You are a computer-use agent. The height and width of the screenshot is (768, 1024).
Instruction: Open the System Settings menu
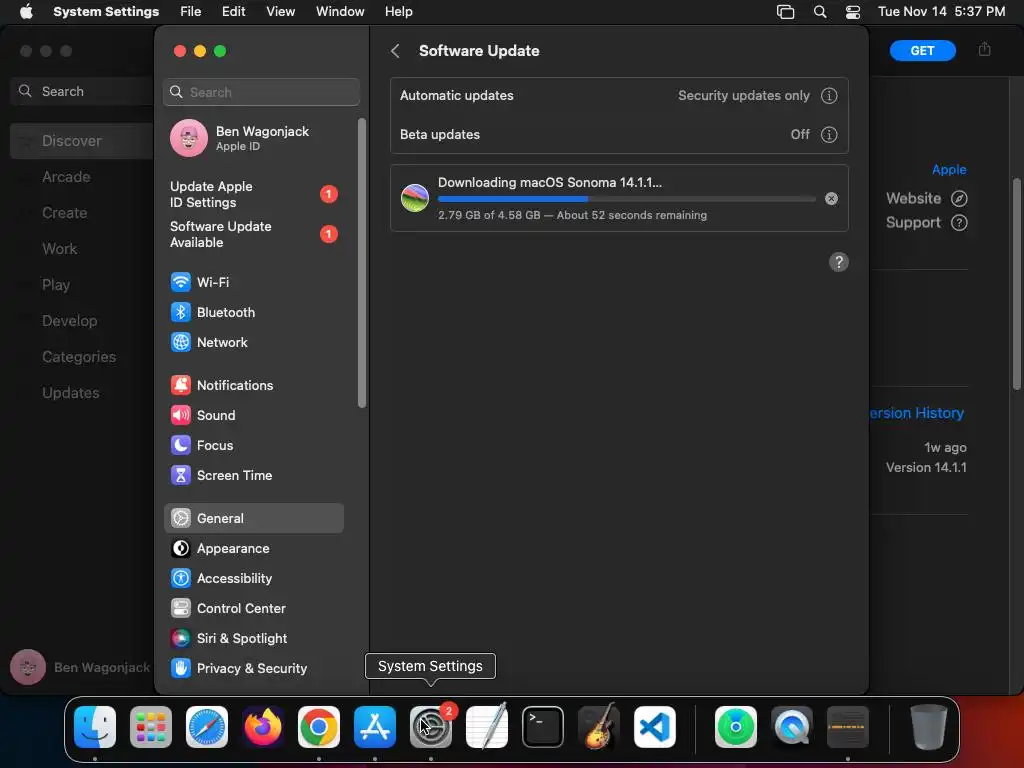(106, 12)
